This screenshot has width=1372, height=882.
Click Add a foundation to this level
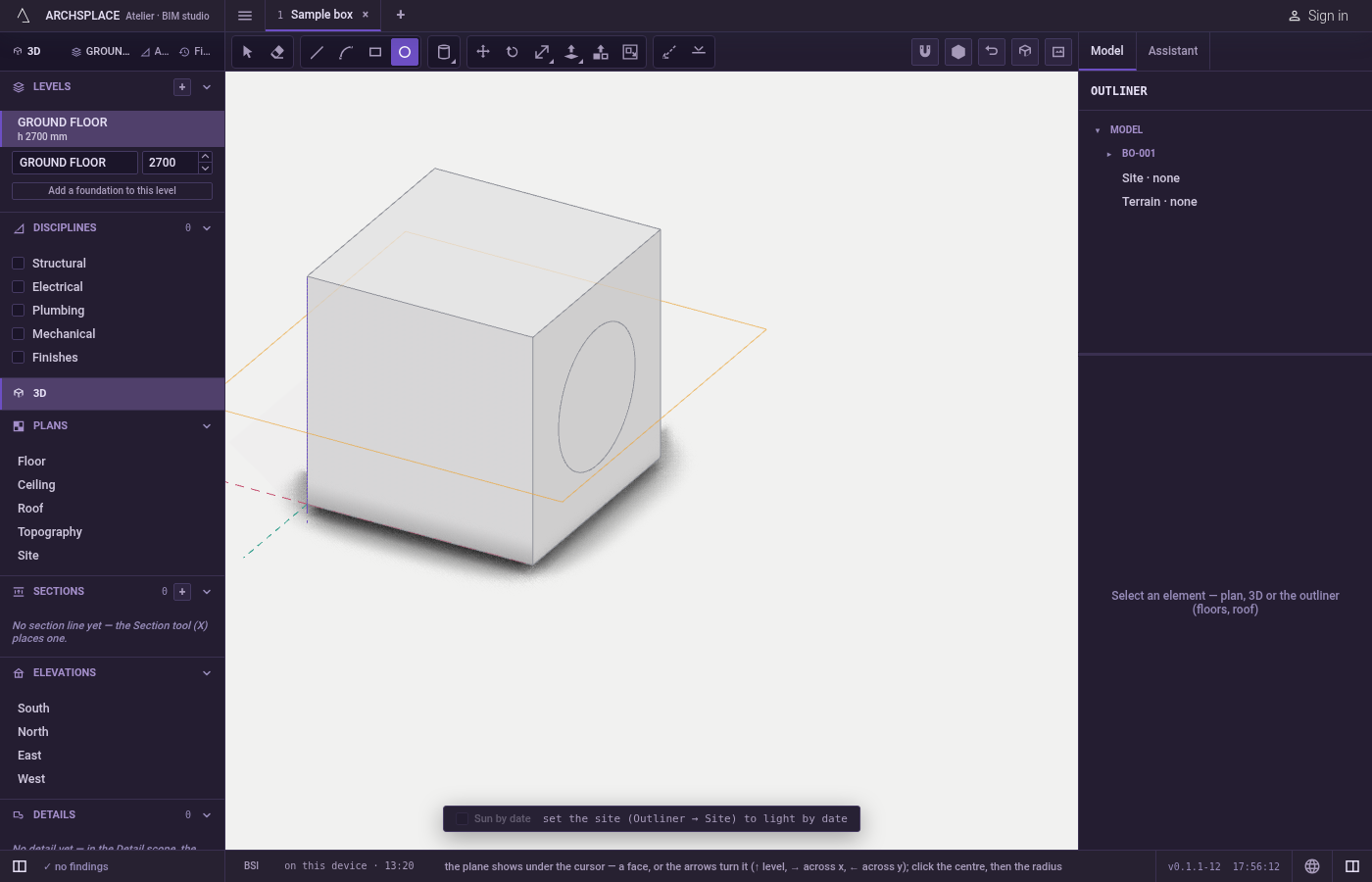112,191
